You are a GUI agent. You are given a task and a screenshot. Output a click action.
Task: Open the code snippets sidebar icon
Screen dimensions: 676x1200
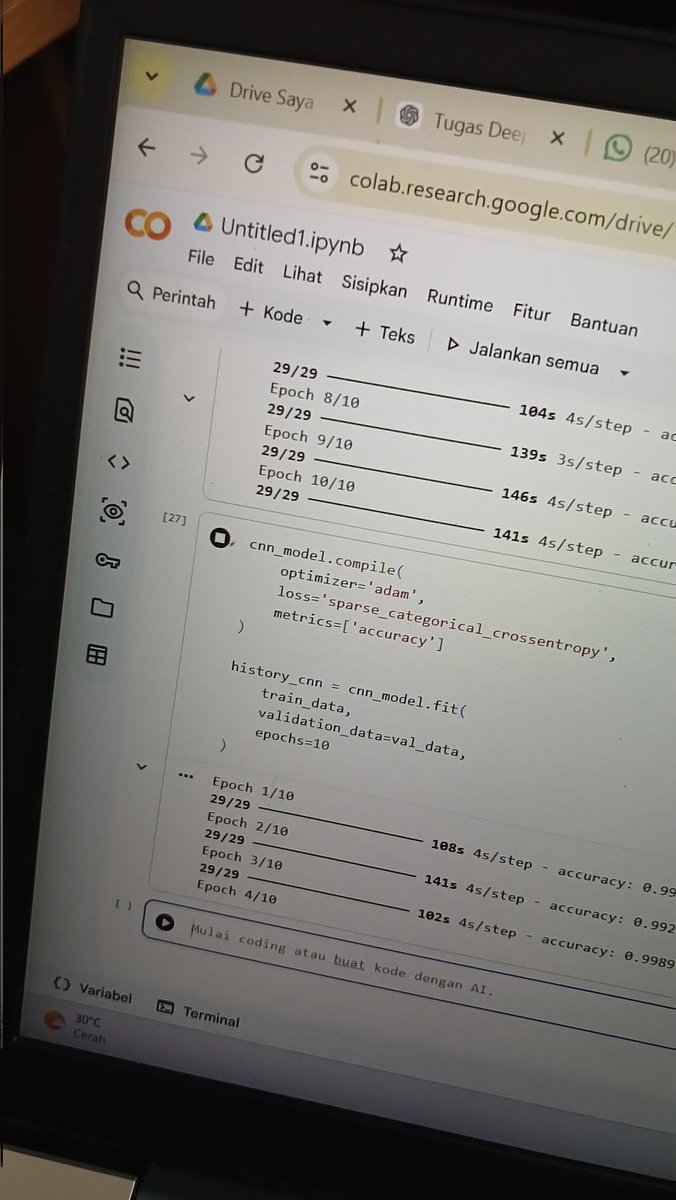coord(119,461)
